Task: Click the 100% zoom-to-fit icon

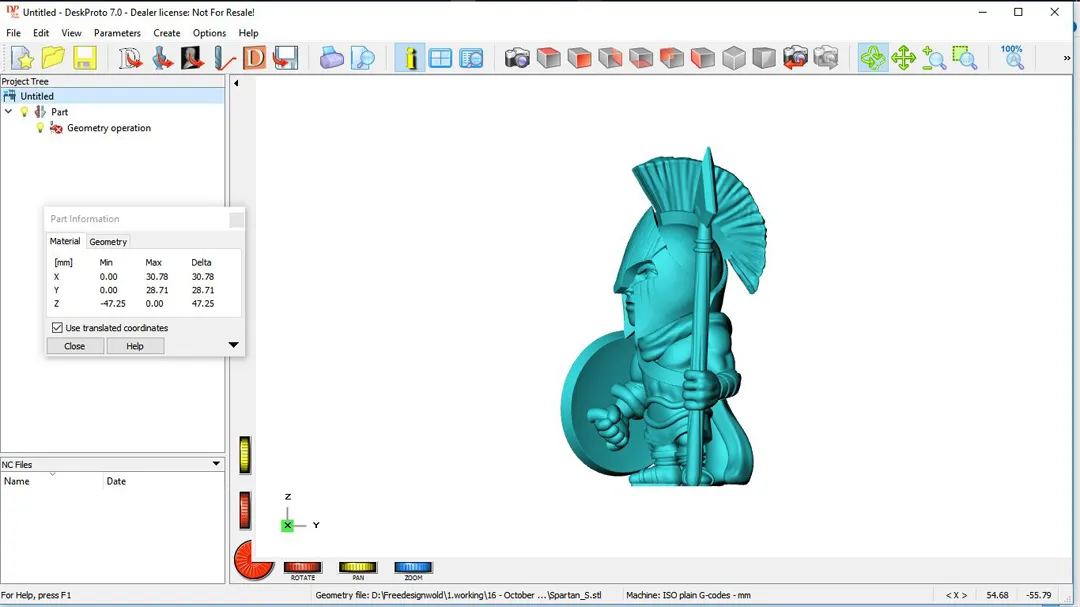Action: click(x=1012, y=59)
